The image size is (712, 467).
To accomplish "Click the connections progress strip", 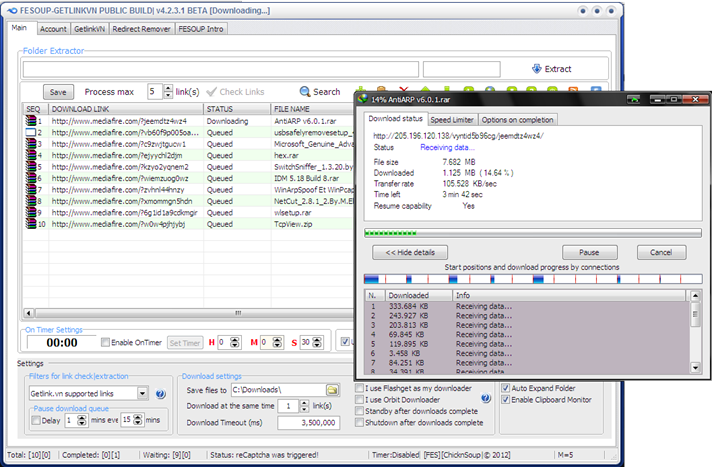I will point(533,279).
